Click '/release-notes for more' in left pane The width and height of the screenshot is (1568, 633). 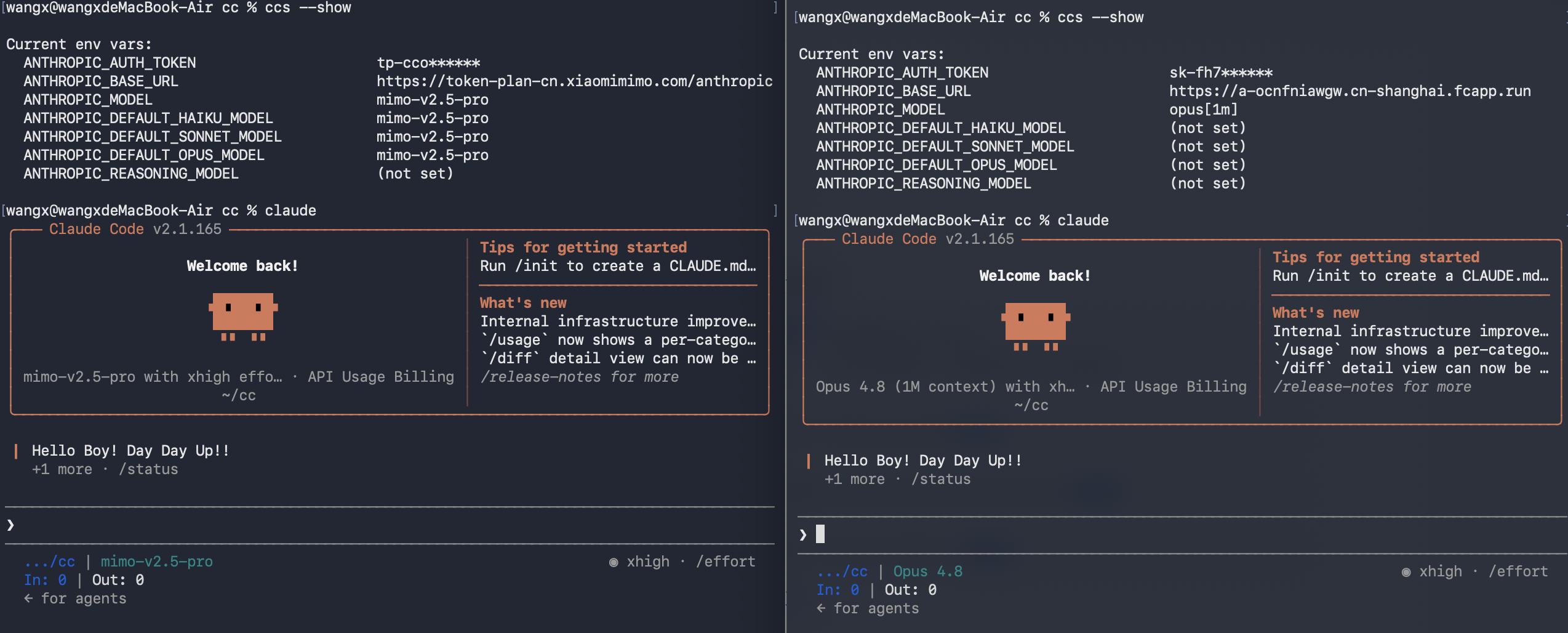(x=580, y=377)
